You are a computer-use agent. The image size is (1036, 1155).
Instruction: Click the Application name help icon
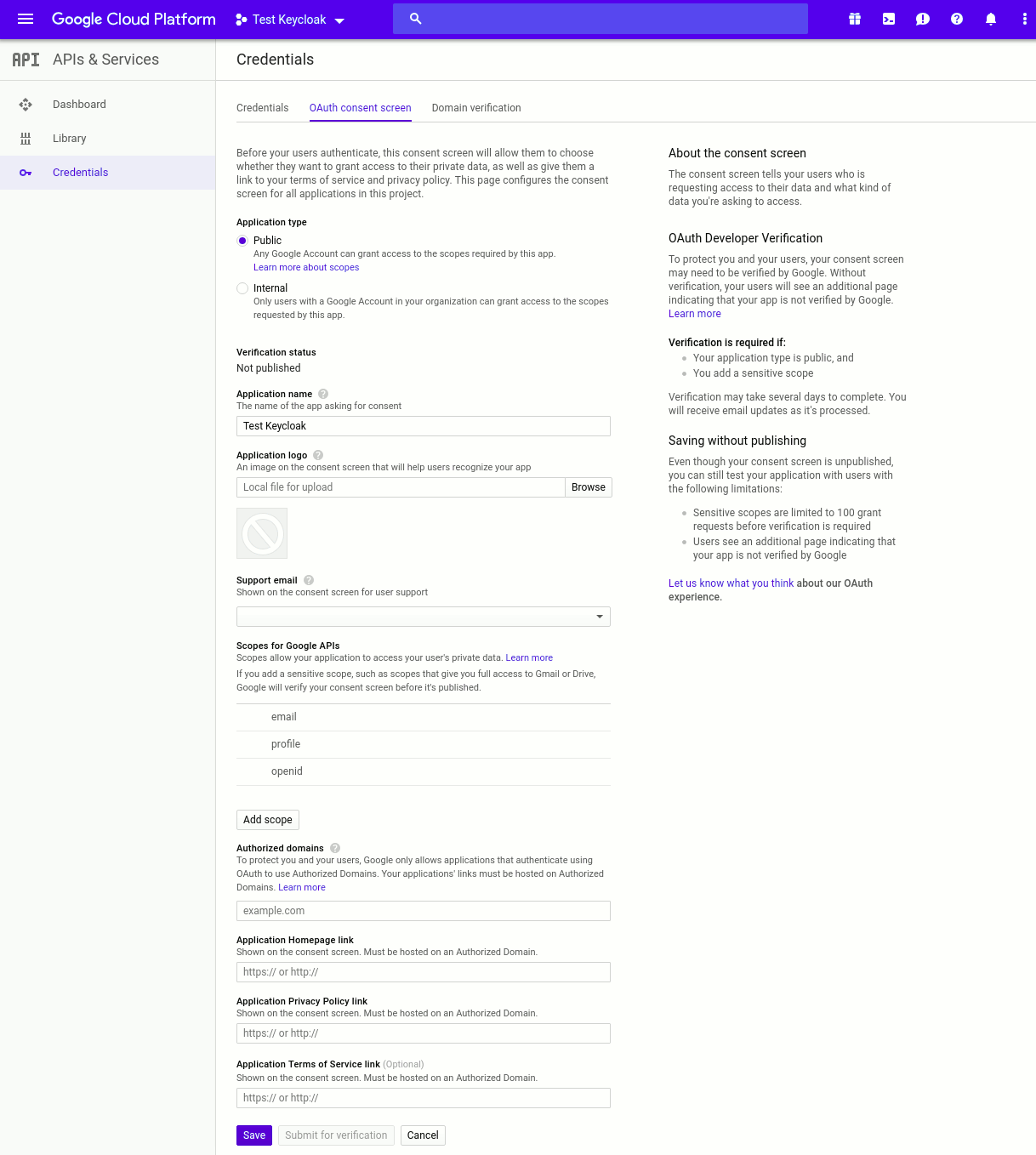tap(323, 394)
